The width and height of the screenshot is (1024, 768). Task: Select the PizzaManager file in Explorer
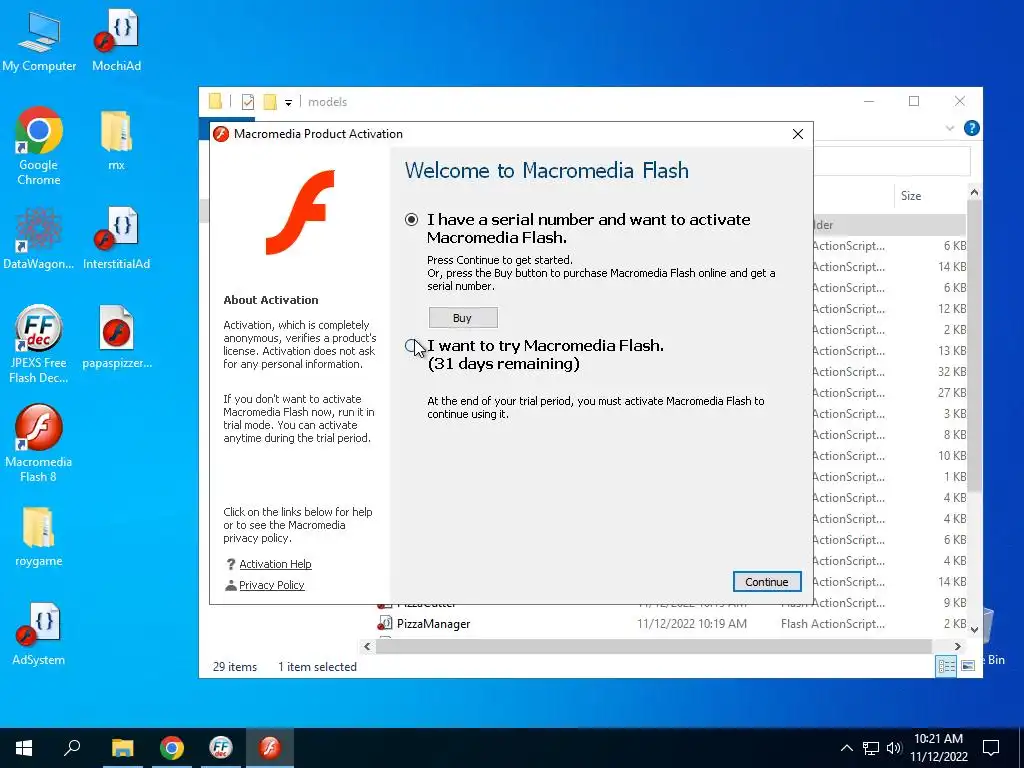pos(434,624)
